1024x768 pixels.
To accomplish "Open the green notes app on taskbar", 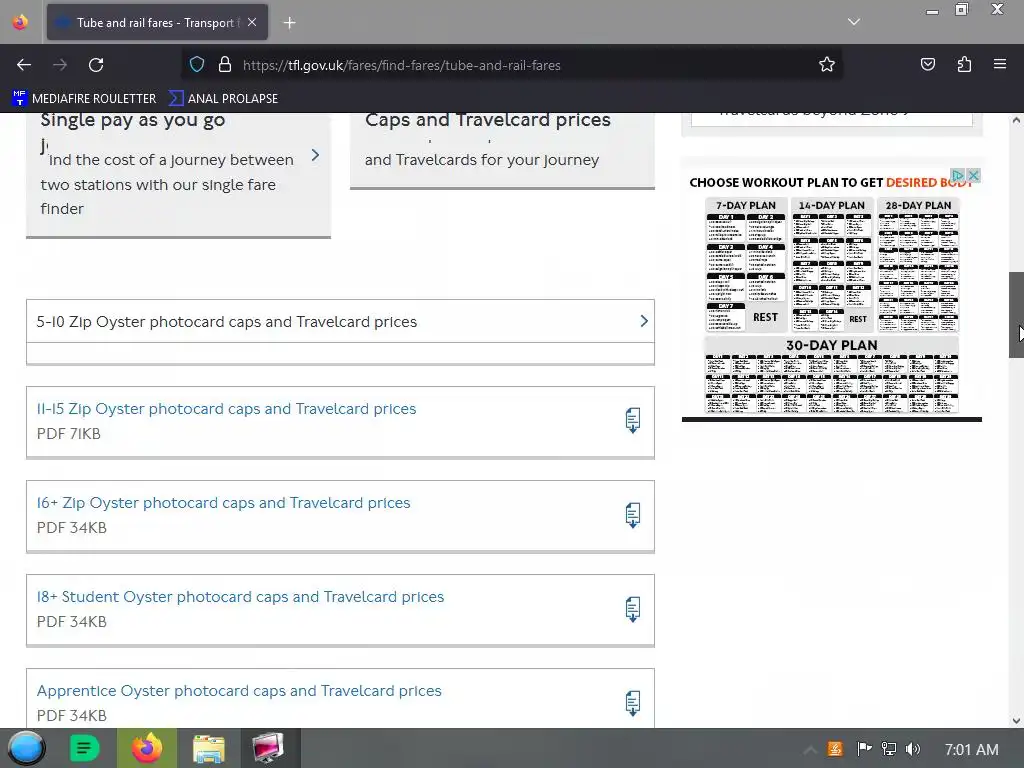I will click(84, 748).
